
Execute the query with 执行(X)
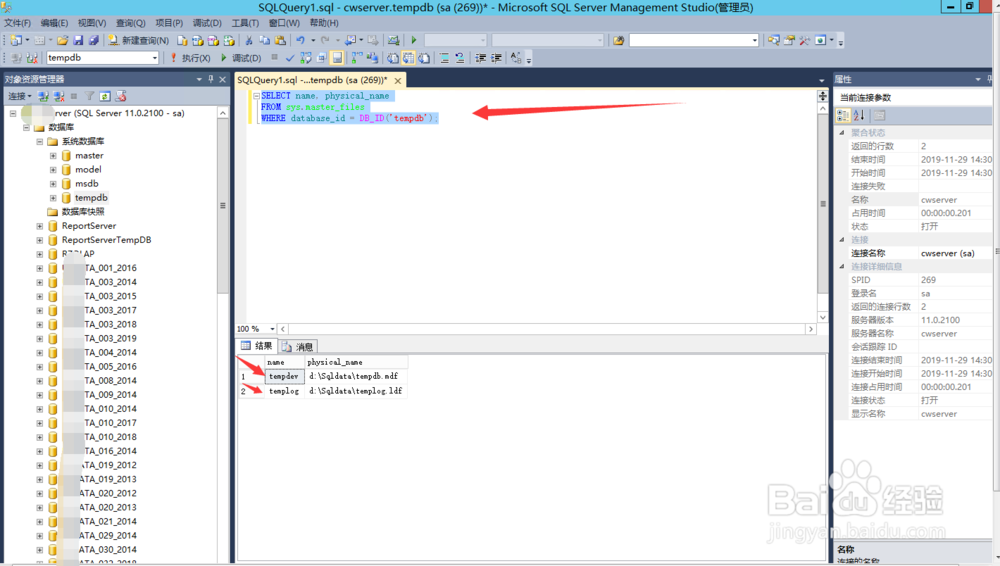click(190, 58)
